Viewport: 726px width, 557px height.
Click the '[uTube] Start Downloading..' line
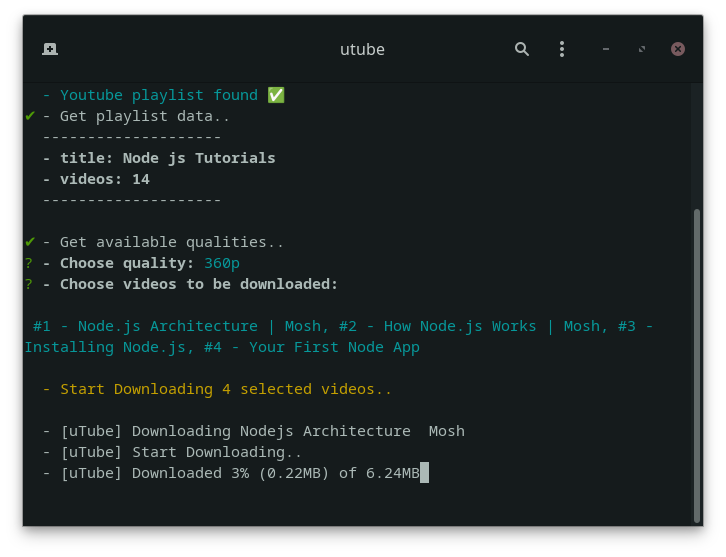tap(172, 452)
